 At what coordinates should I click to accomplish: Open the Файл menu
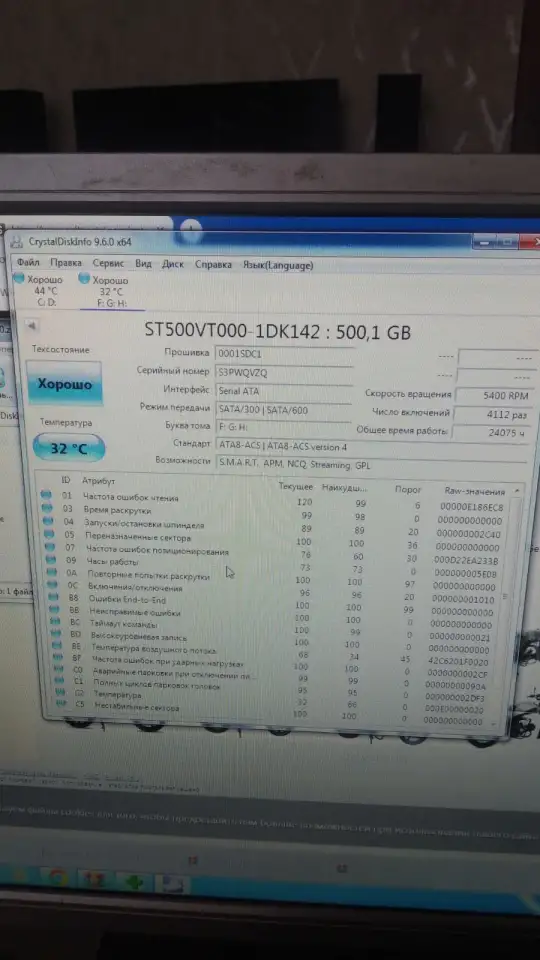point(28,263)
